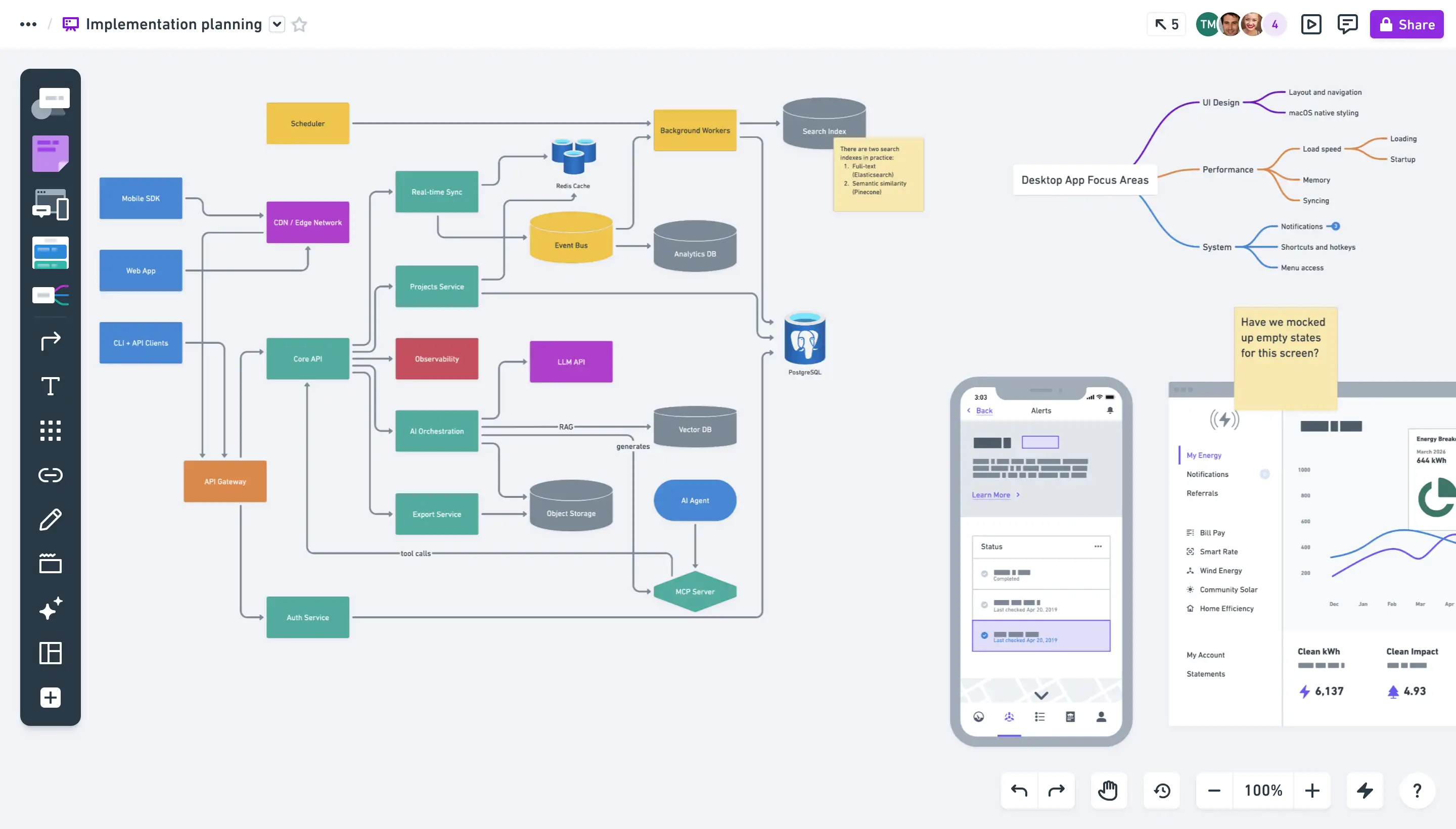Open the comments panel icon
1456x829 pixels.
click(1347, 24)
